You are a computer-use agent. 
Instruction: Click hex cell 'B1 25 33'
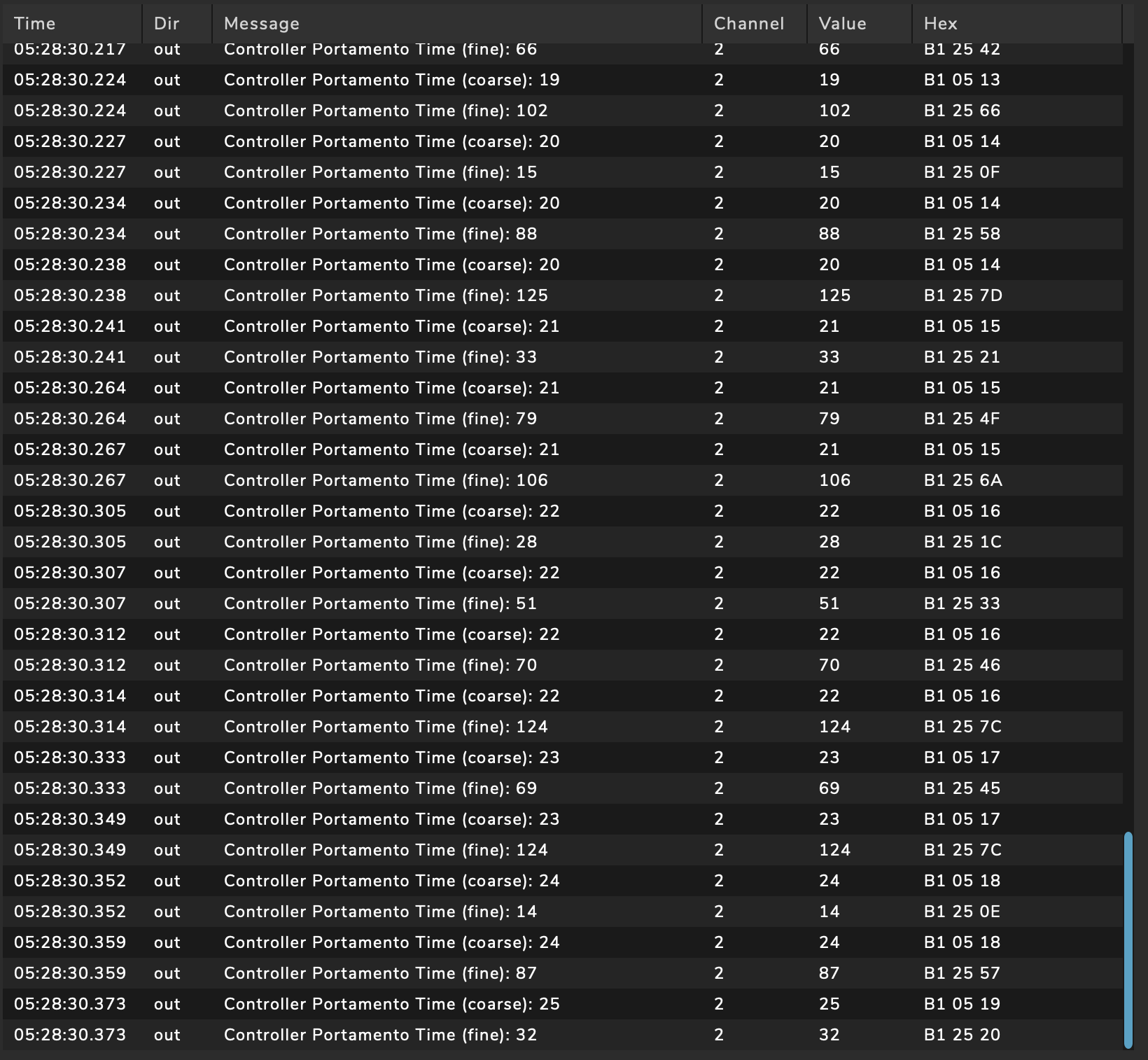coord(962,604)
